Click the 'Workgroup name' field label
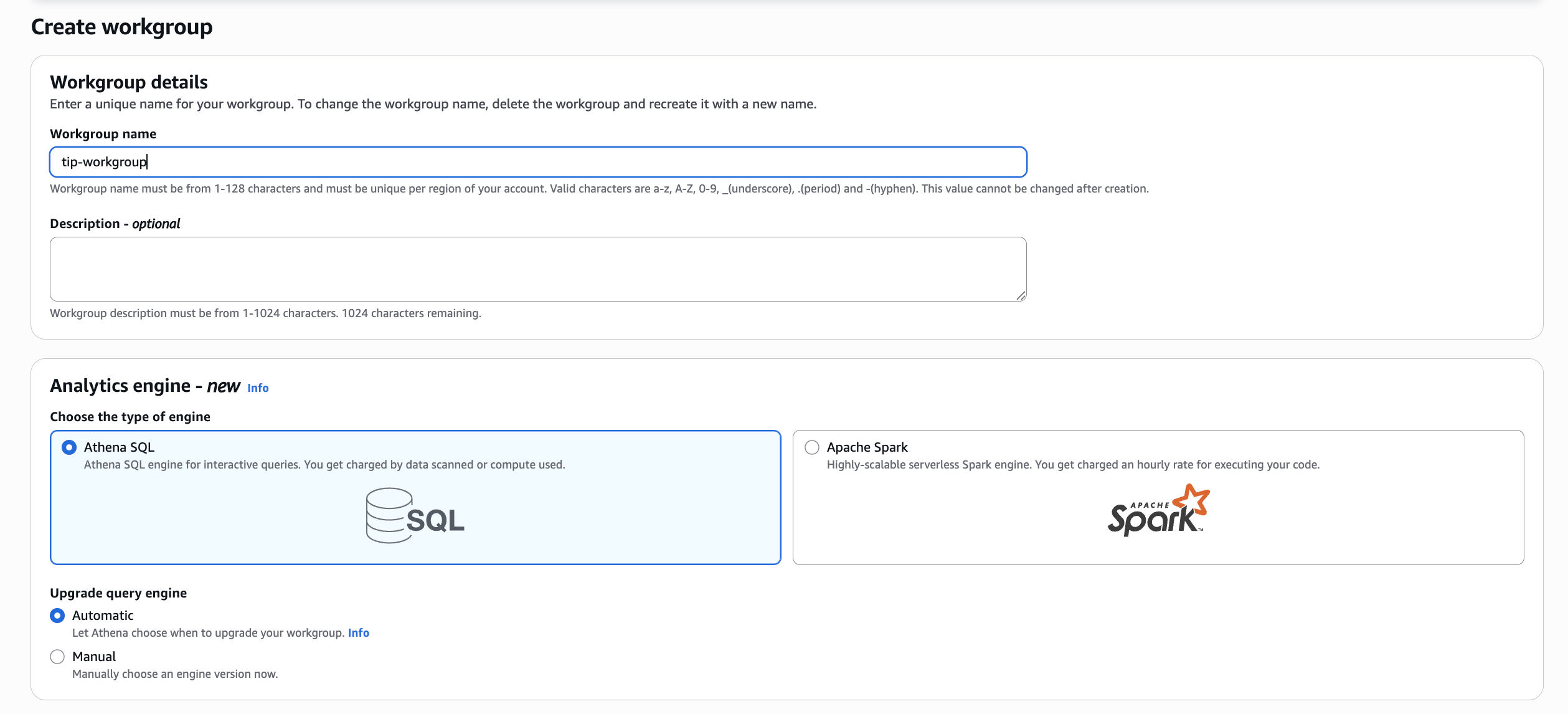The height and width of the screenshot is (714, 1568). click(x=103, y=134)
